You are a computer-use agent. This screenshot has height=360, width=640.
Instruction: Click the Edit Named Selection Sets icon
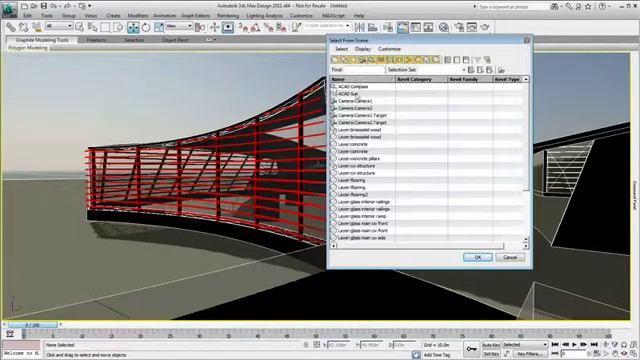tap(296, 27)
